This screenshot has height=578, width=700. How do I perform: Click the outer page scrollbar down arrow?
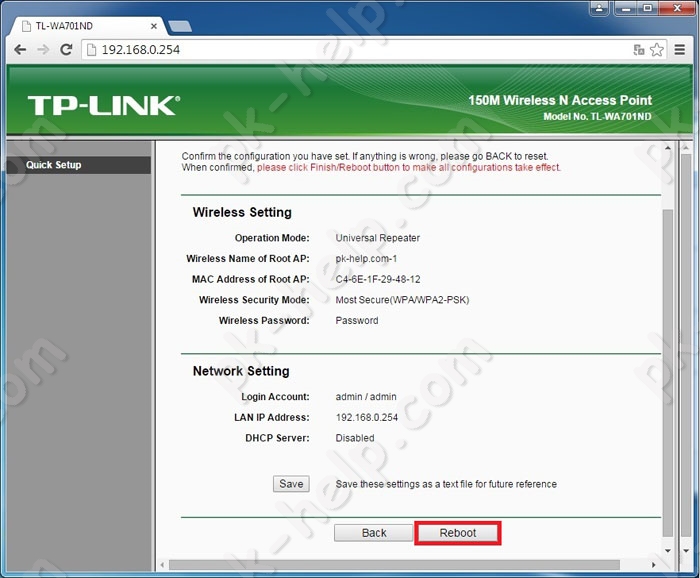(x=686, y=551)
